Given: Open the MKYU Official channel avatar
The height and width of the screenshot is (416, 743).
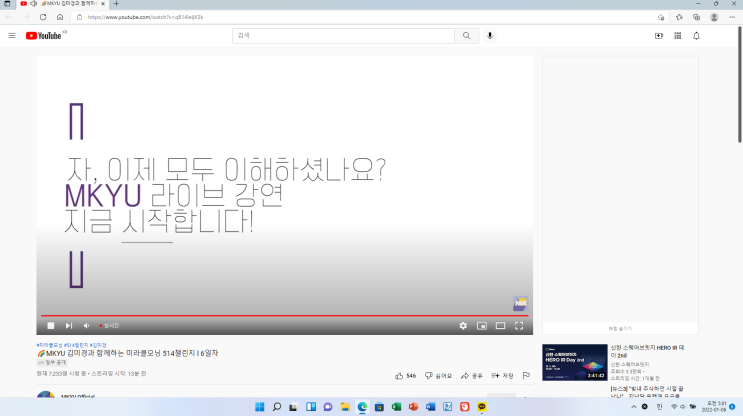Looking at the screenshot, I should (45, 394).
